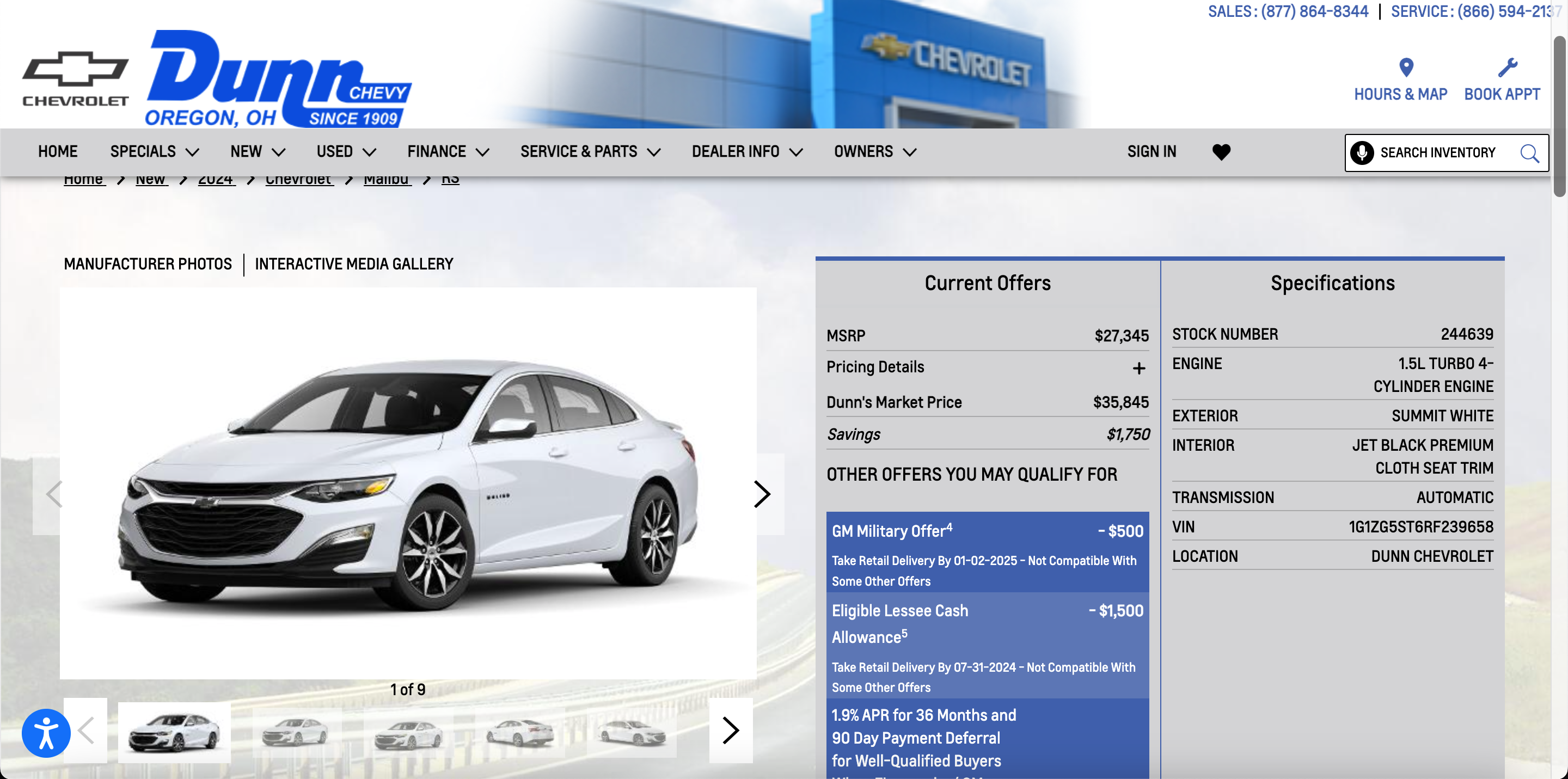Click the magnifying glass search icon
This screenshot has width=1568, height=779.
[x=1528, y=153]
